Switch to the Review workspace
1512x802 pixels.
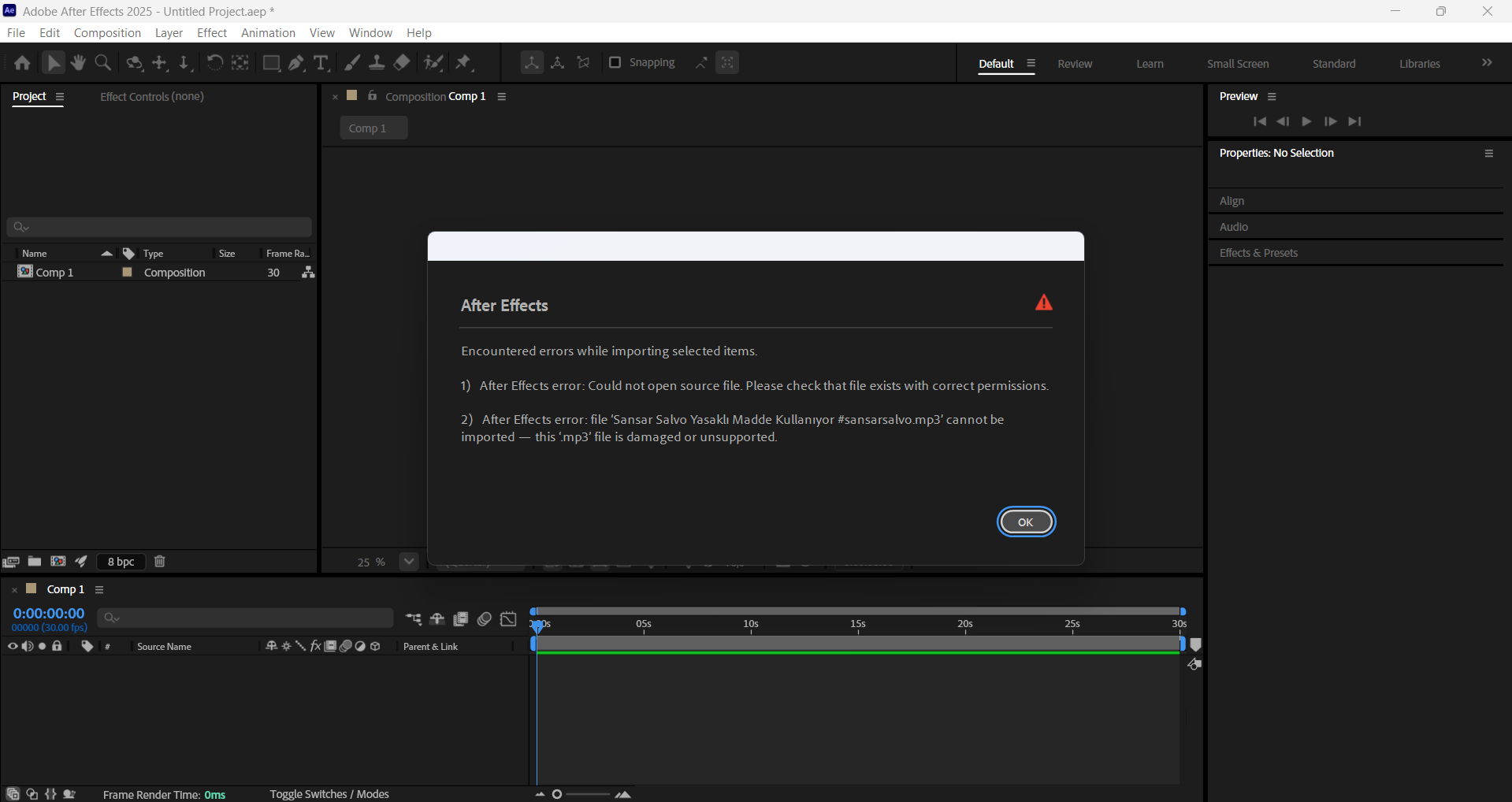pyautogui.click(x=1075, y=64)
